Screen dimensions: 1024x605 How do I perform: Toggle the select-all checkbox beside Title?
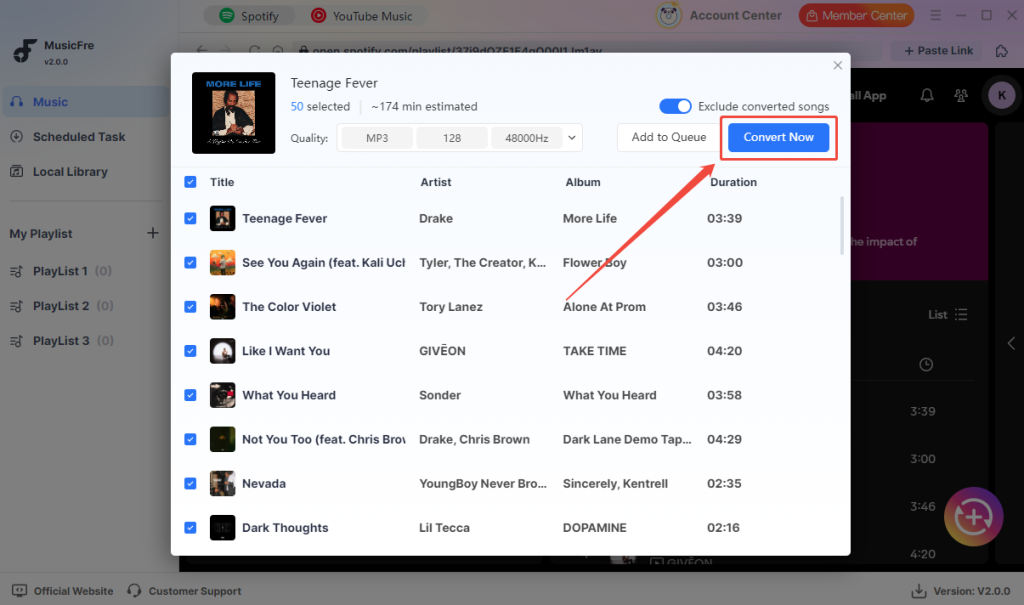190,182
